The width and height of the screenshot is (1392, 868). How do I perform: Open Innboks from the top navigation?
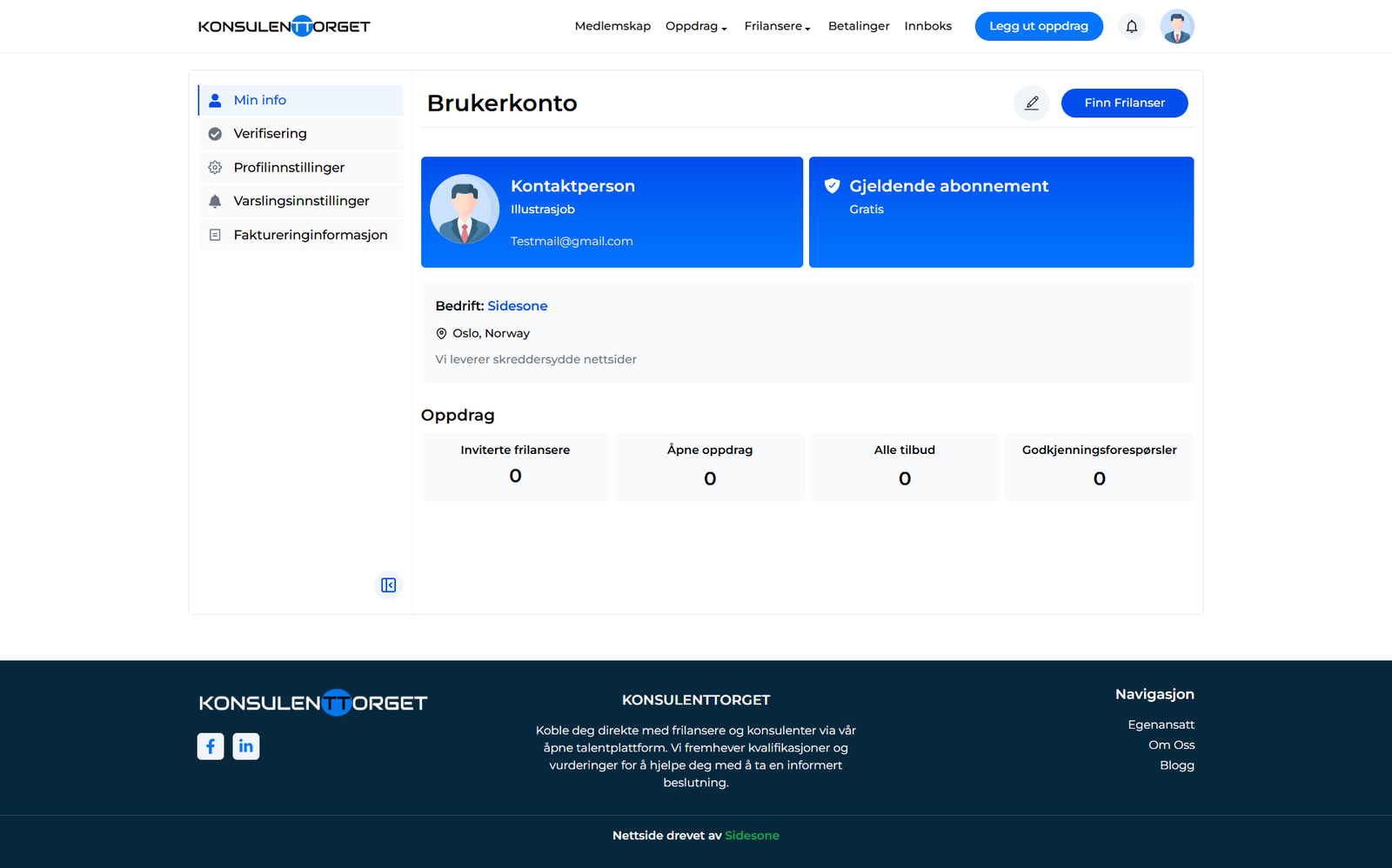coord(927,26)
